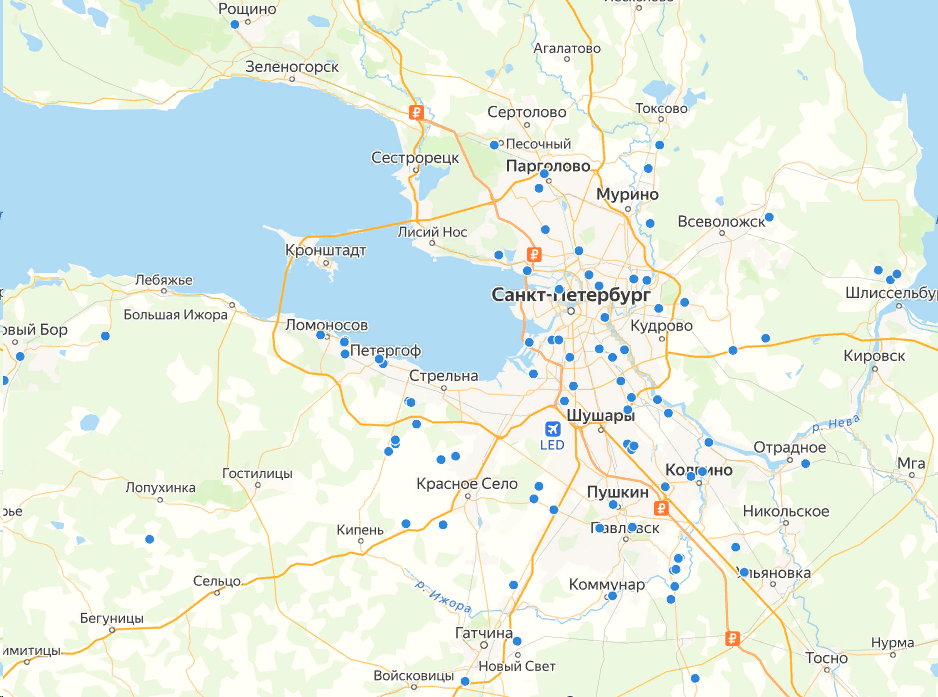The image size is (938, 697).
Task: Click the ruble toll icon beside Пушкин
Action: point(661,509)
